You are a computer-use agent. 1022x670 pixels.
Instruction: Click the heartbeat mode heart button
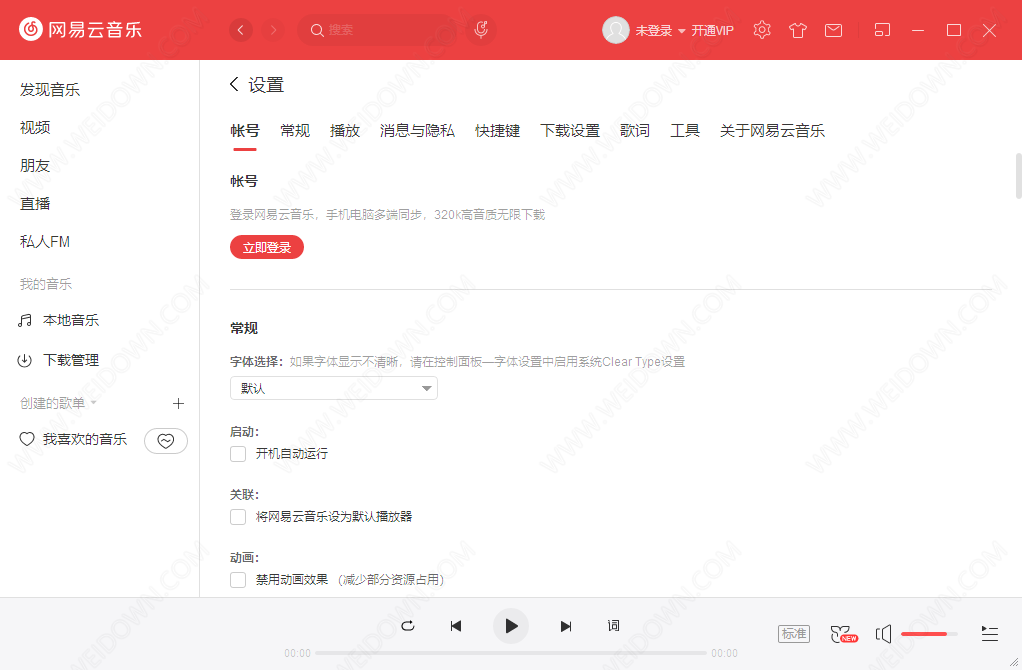pyautogui.click(x=166, y=441)
